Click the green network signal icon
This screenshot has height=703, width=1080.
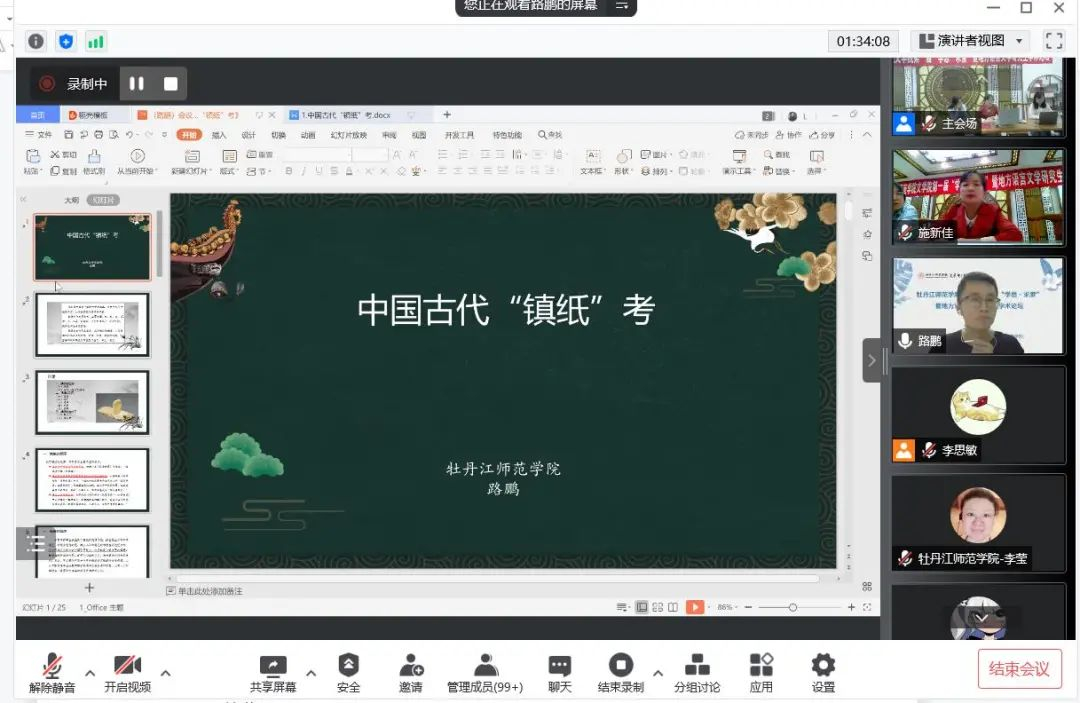pos(96,41)
